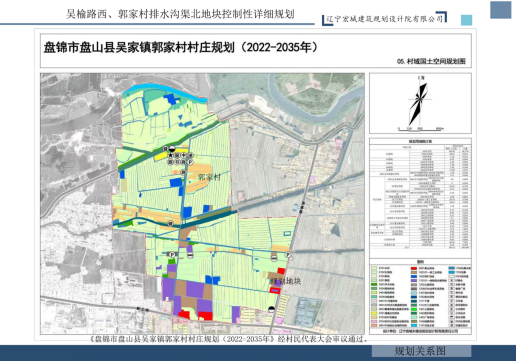Click the land-use statistics table header
This screenshot has width=517, height=362.
tap(420, 141)
